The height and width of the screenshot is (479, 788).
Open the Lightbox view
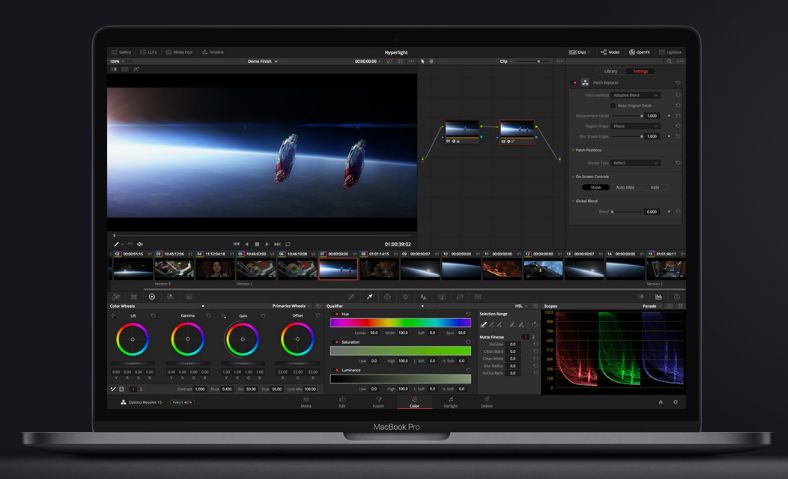(x=670, y=52)
